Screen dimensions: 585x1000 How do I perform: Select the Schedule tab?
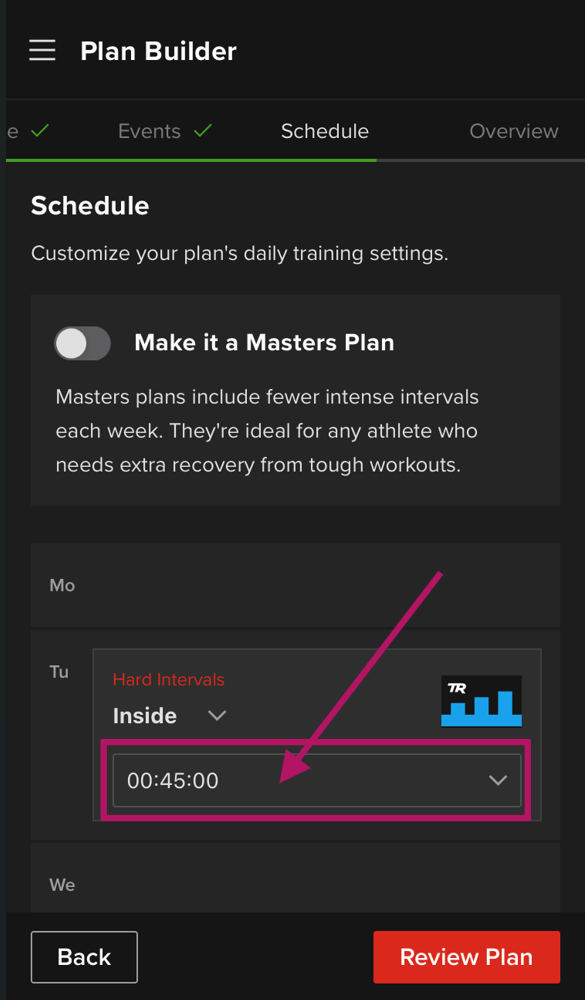pyautogui.click(x=325, y=131)
